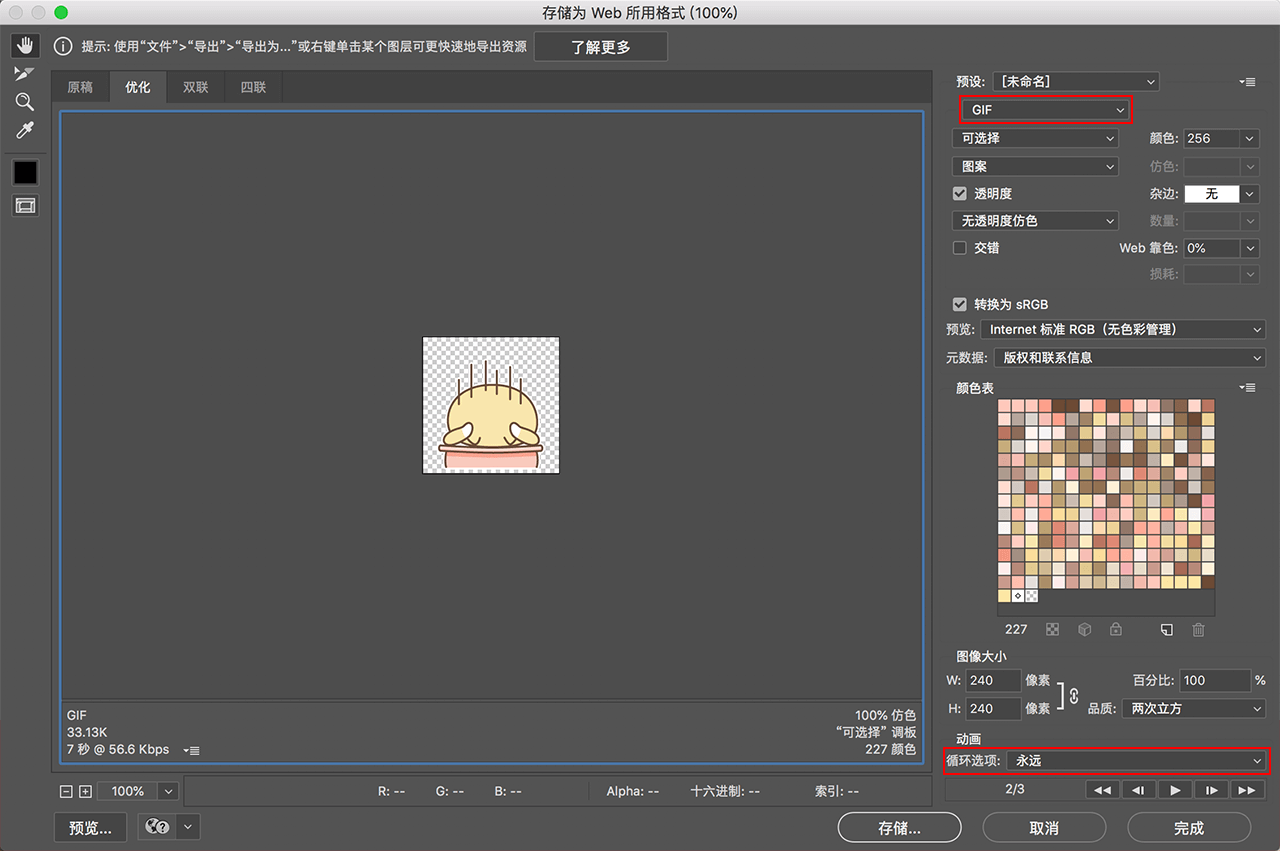Click the 取消 button

1044,828
